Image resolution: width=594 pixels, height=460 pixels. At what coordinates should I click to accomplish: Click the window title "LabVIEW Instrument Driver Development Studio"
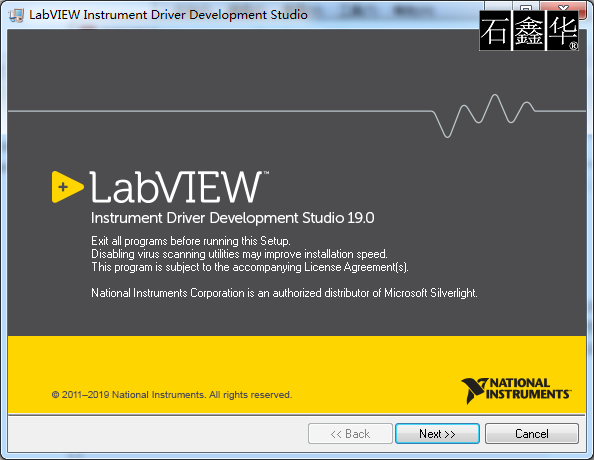coord(168,15)
